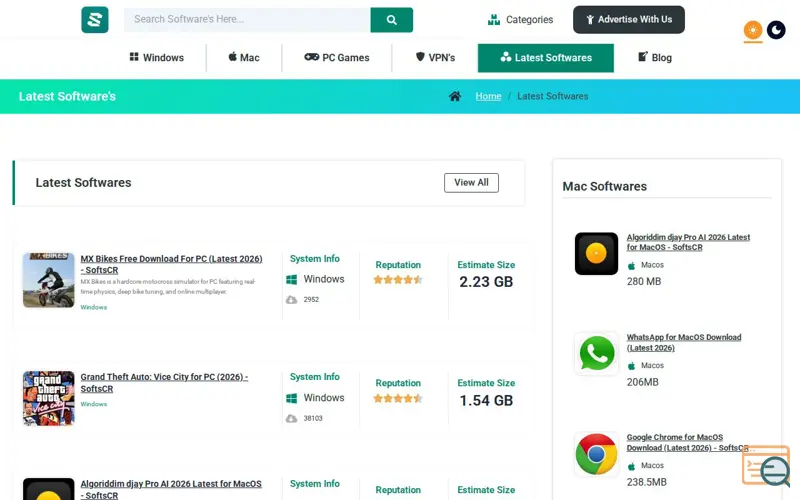Open the MX Bikes thumbnail image

click(48, 280)
